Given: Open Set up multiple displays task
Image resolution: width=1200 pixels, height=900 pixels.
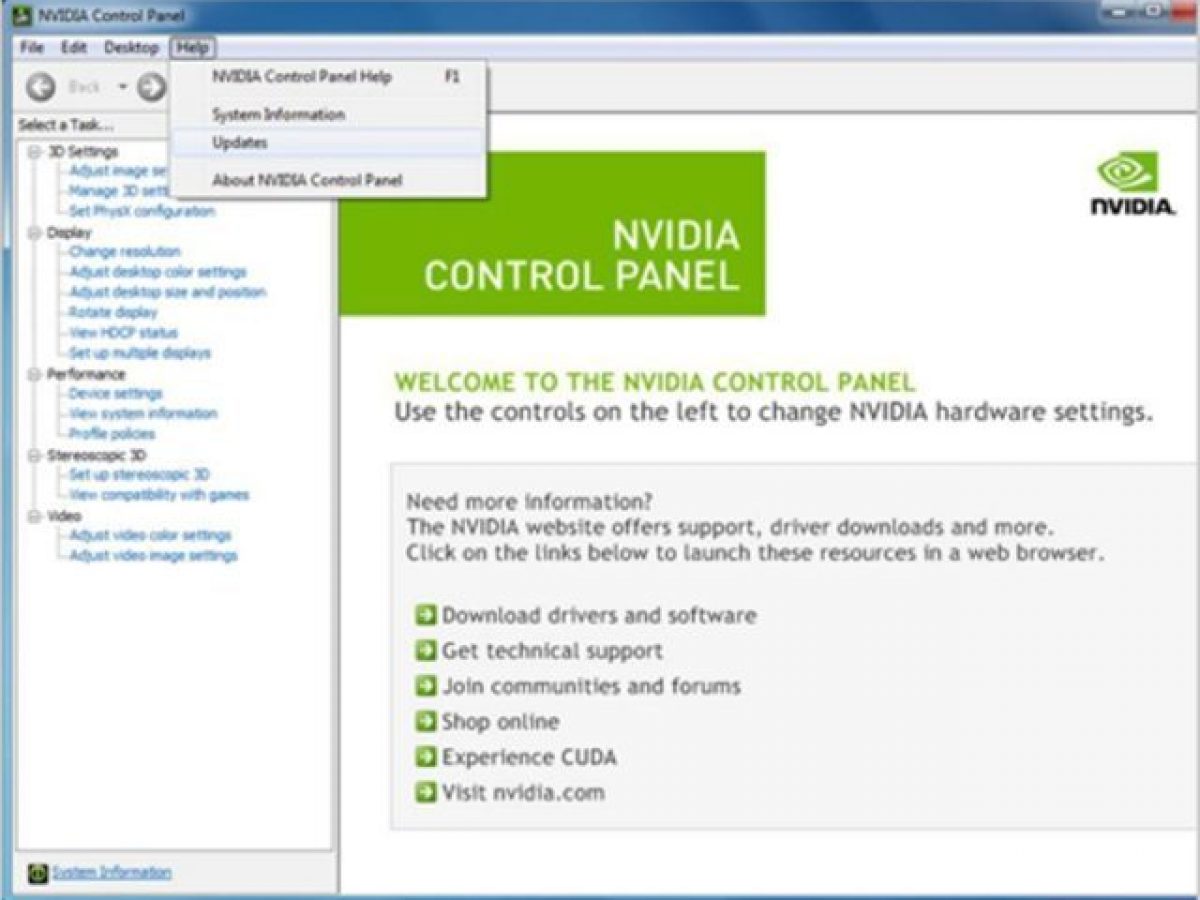Looking at the screenshot, I should click(139, 353).
